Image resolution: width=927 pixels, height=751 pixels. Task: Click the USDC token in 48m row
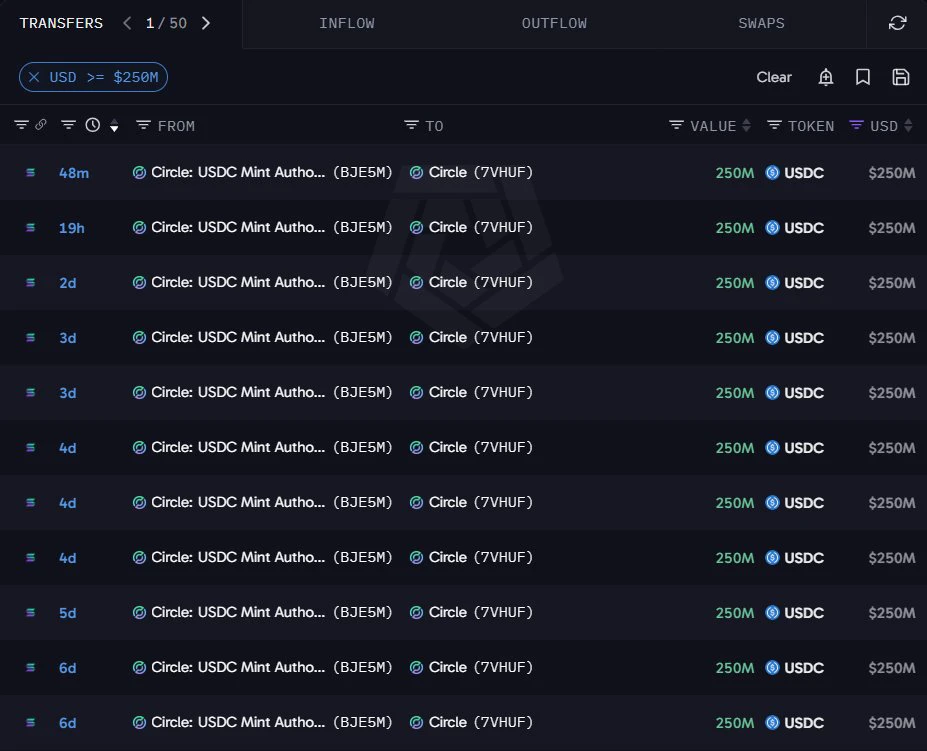(x=795, y=173)
